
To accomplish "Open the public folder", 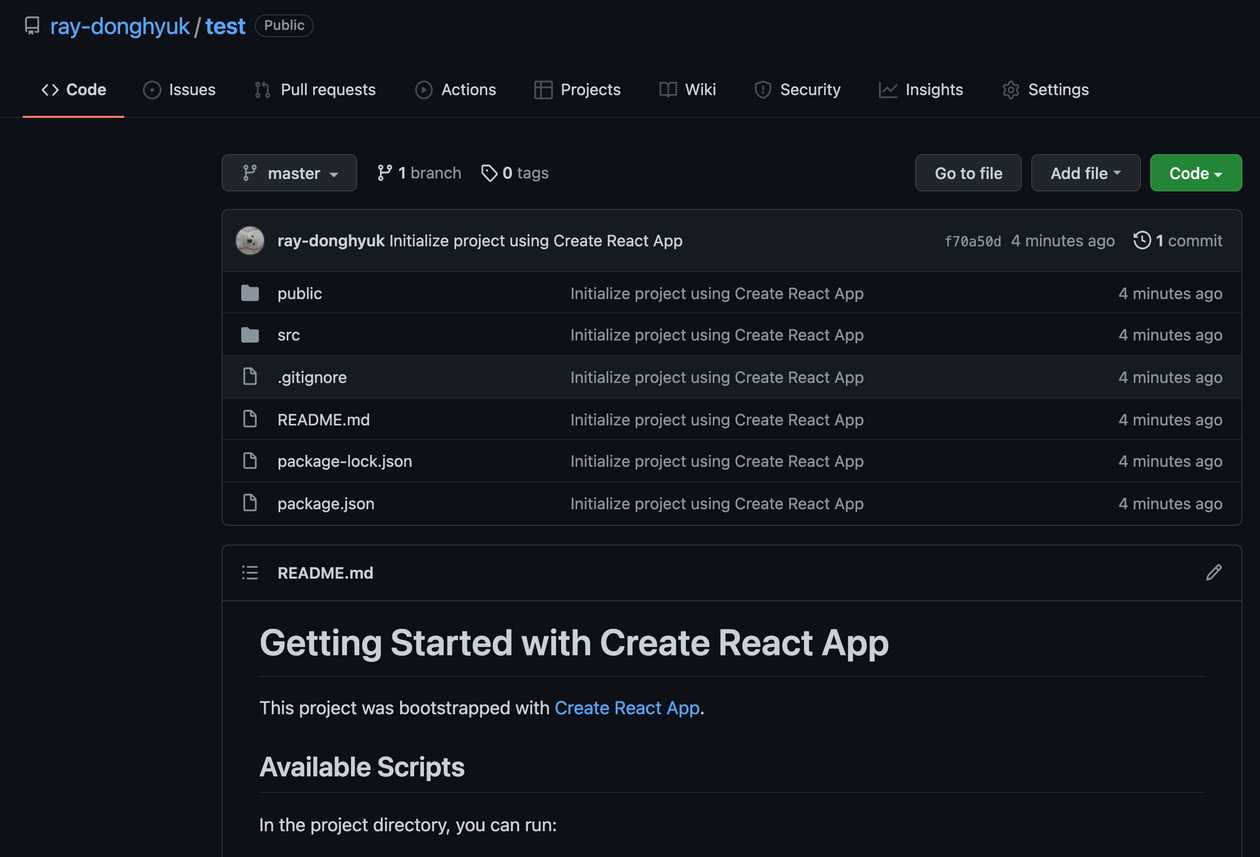I will (300, 293).
